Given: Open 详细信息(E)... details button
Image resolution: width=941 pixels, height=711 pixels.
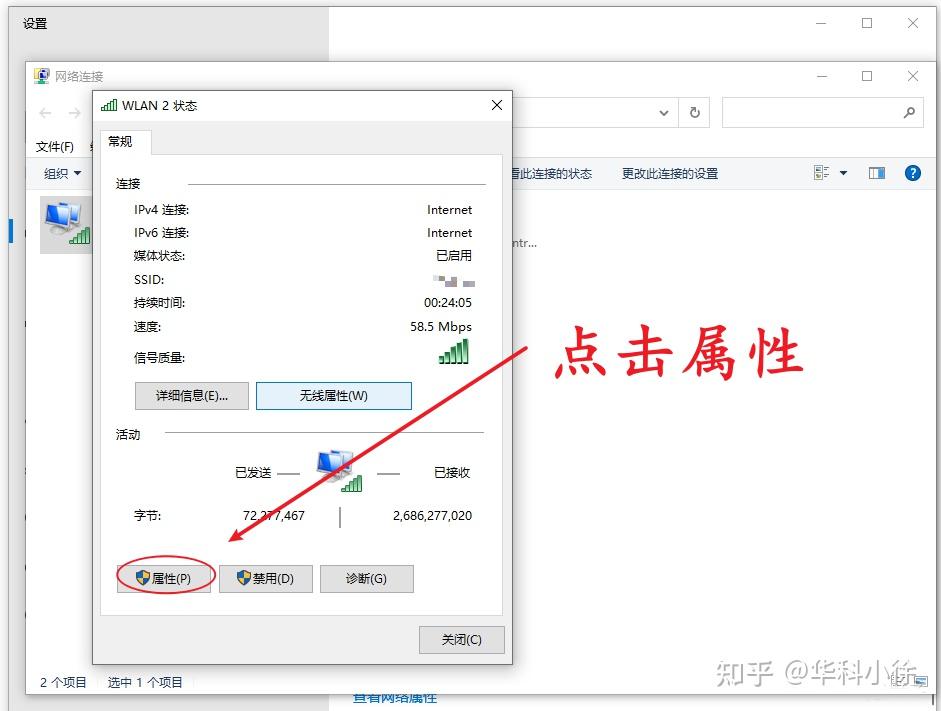Looking at the screenshot, I should click(x=191, y=395).
